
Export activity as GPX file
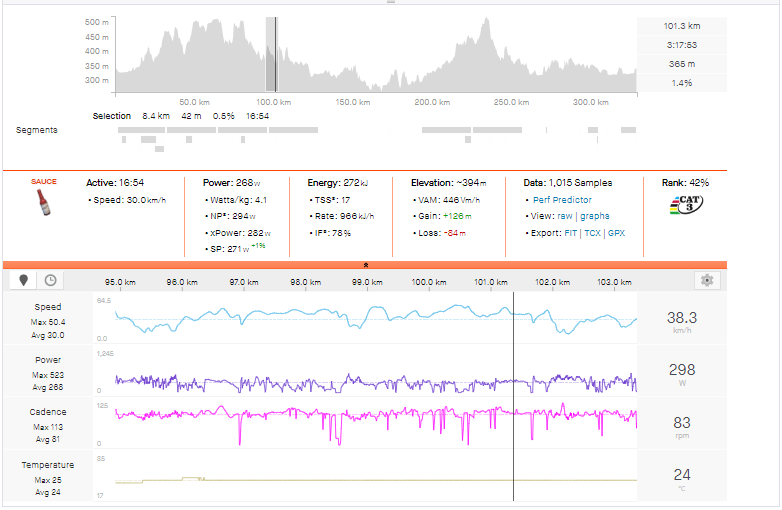[x=616, y=233]
